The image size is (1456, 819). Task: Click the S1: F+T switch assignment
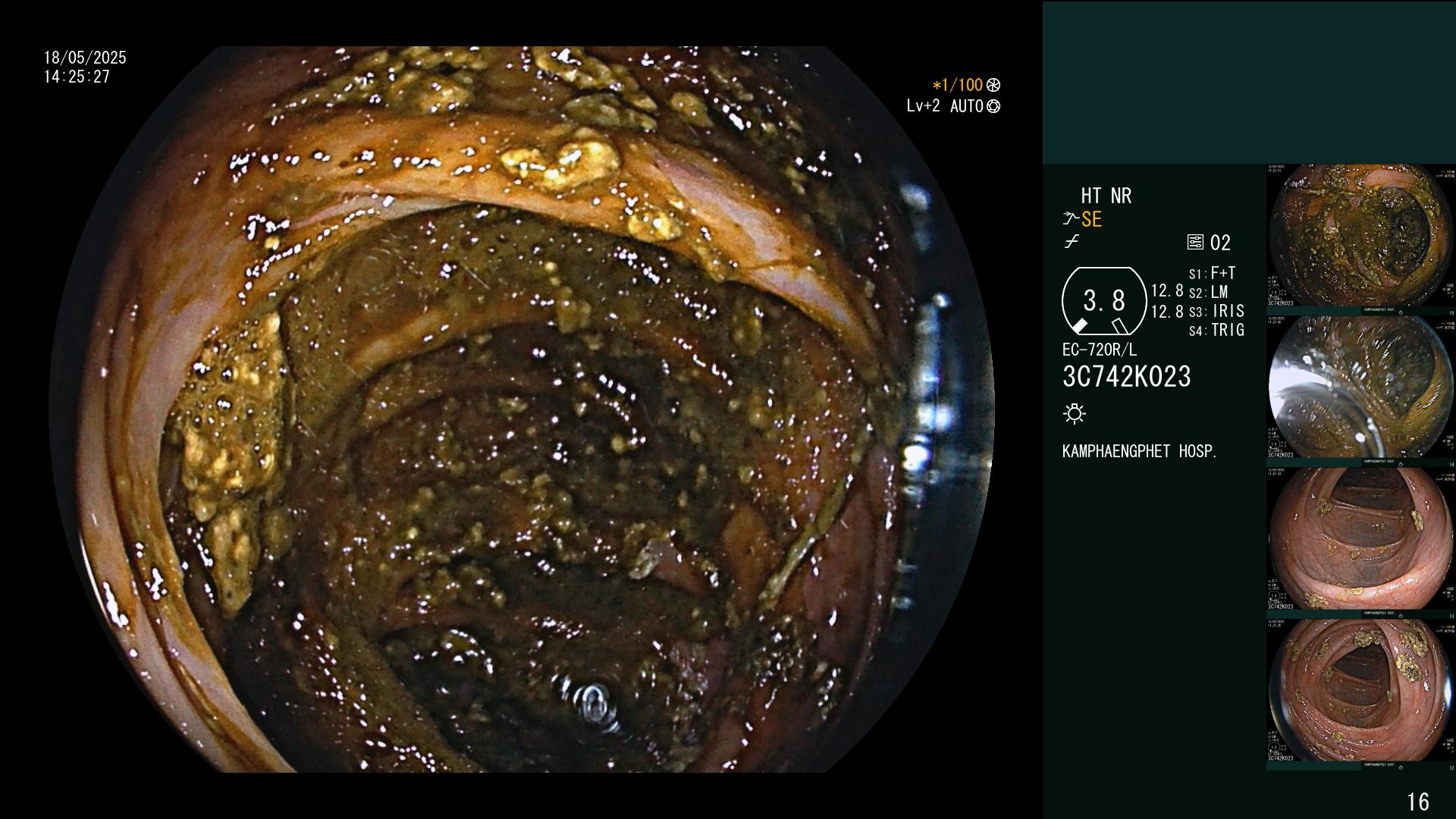1212,273
